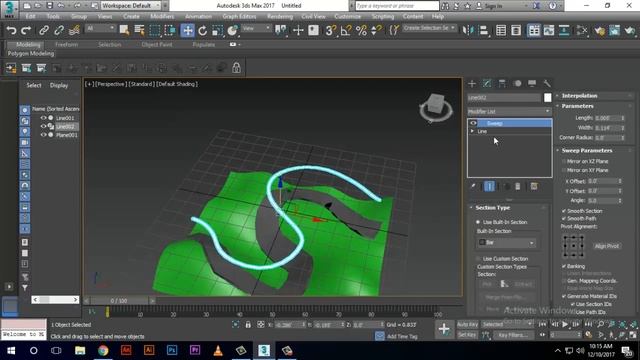Click Pin Stack icon below modifier stack
The width and height of the screenshot is (640, 360).
[x=473, y=186]
